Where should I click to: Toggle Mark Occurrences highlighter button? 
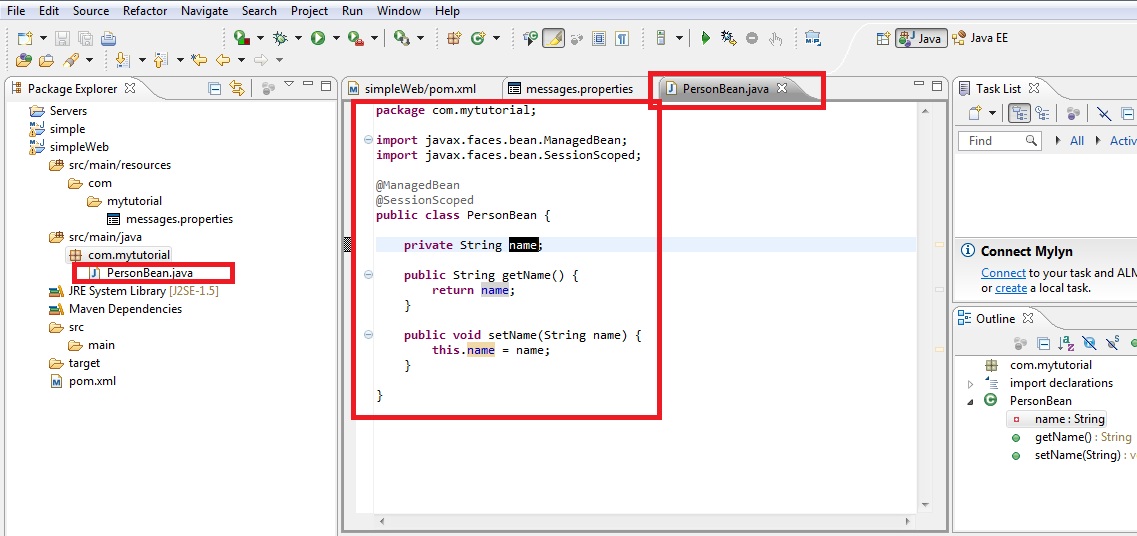(x=553, y=38)
